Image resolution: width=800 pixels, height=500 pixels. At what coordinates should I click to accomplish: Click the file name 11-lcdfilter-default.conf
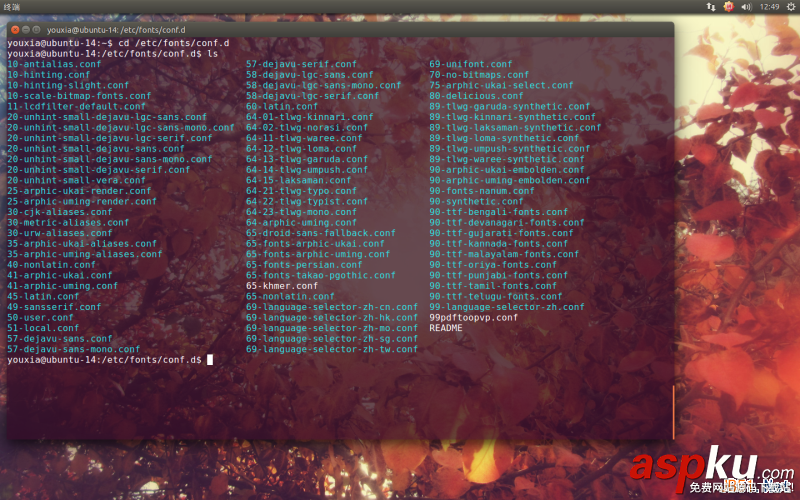[x=77, y=107]
